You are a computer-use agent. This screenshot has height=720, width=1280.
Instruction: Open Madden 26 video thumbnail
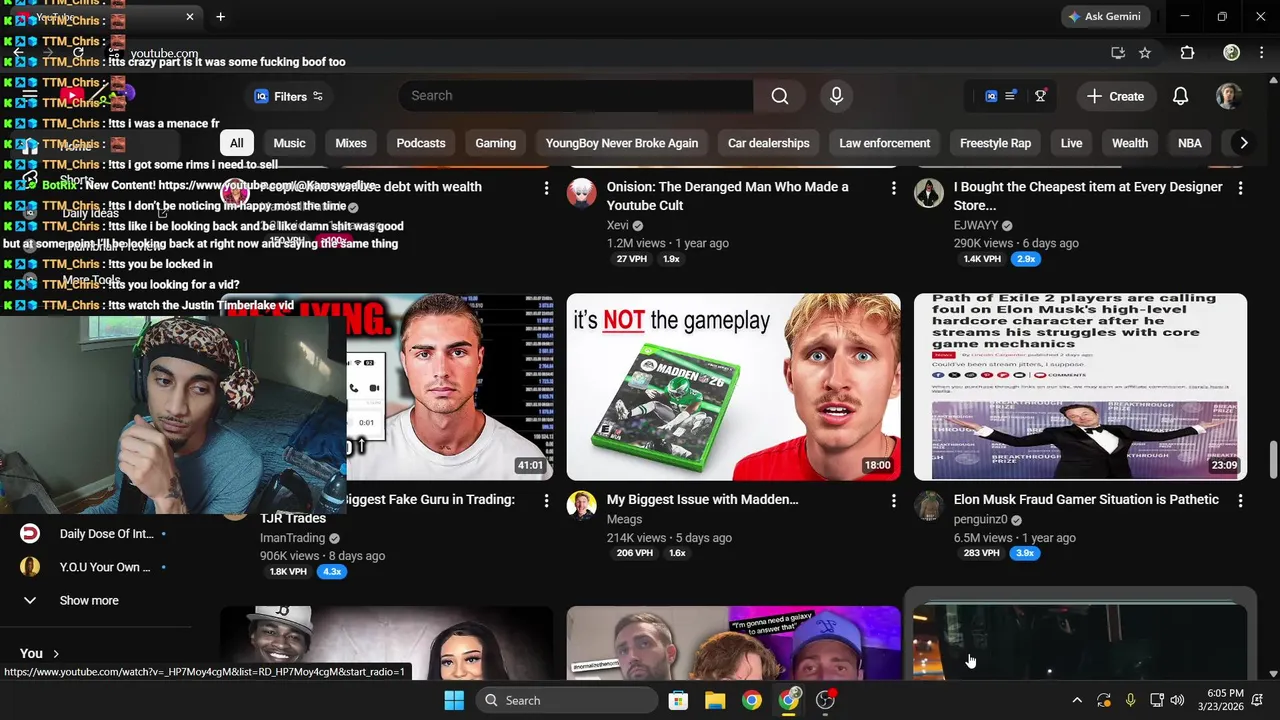point(734,387)
